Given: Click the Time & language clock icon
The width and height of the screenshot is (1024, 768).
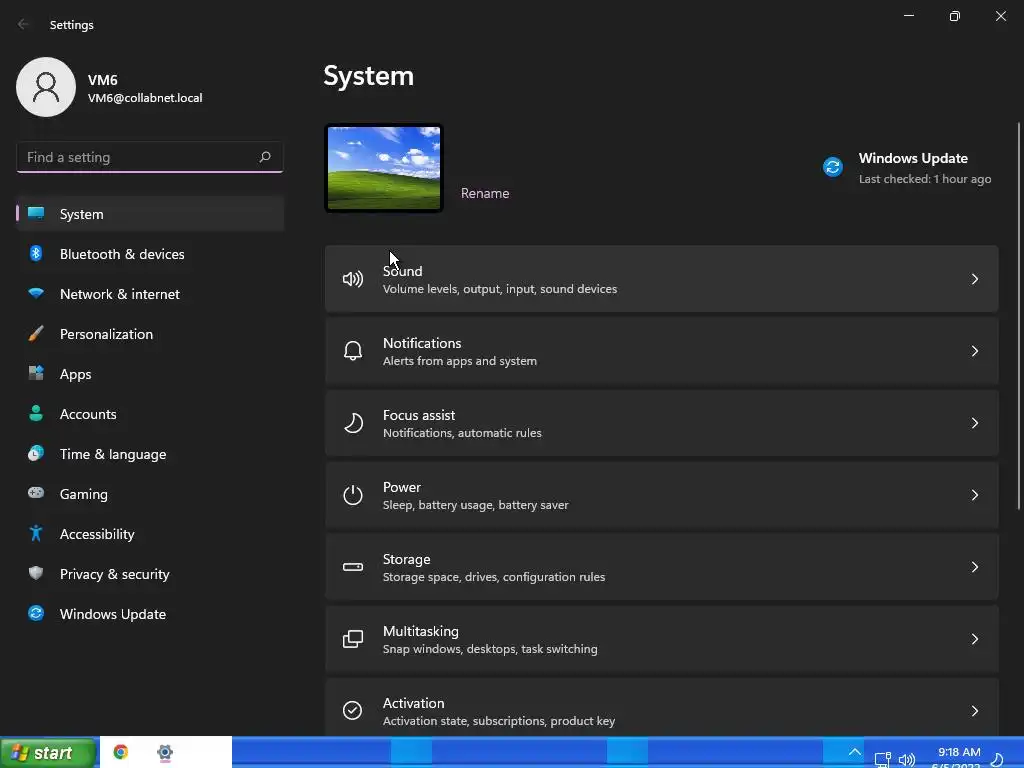Looking at the screenshot, I should tap(36, 453).
